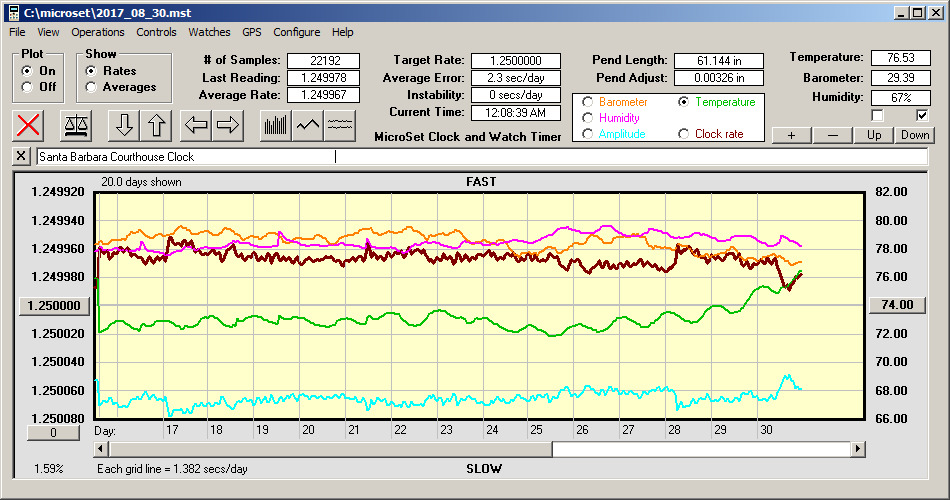Select the zigzag line graph style icon
This screenshot has height=500, width=950.
click(x=308, y=125)
